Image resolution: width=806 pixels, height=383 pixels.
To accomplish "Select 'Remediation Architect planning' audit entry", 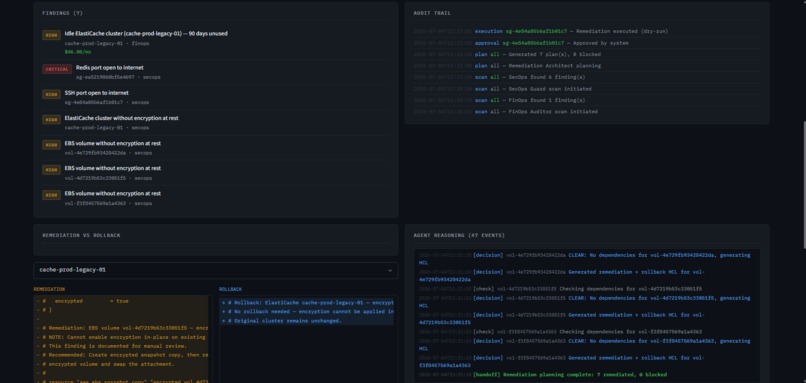I will pyautogui.click(x=587, y=66).
